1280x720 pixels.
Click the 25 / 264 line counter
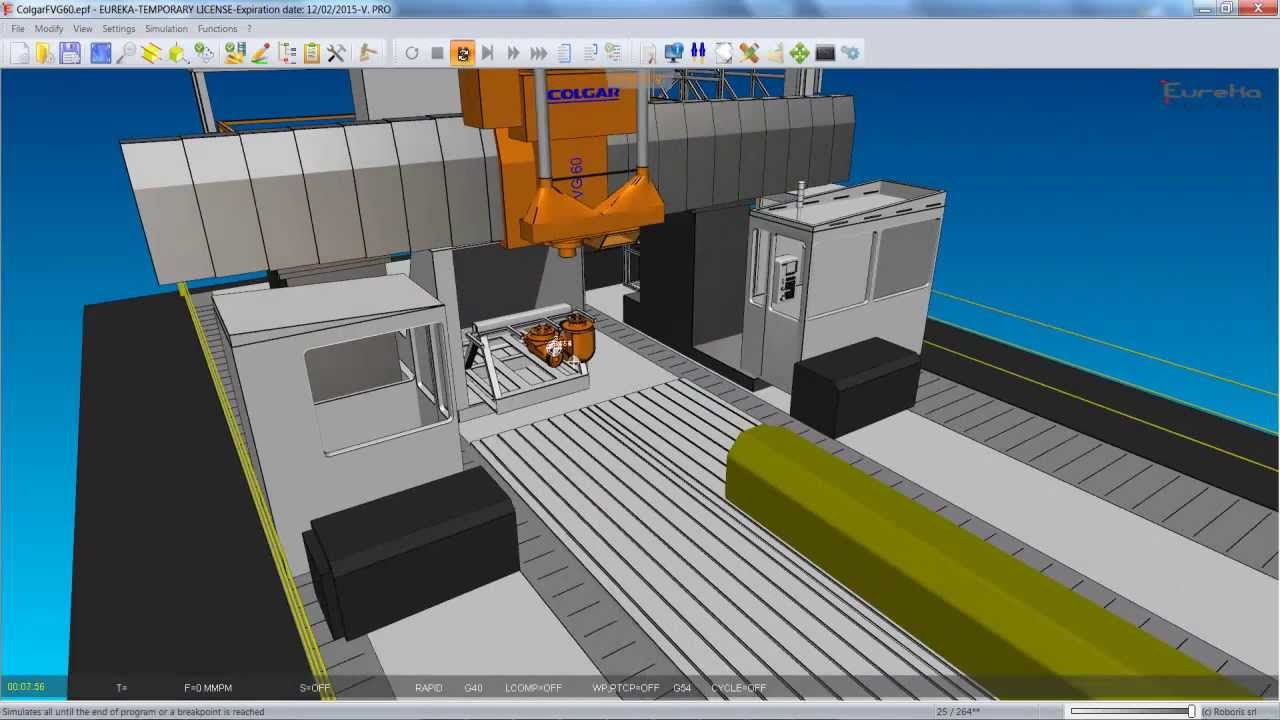pyautogui.click(x=958, y=711)
